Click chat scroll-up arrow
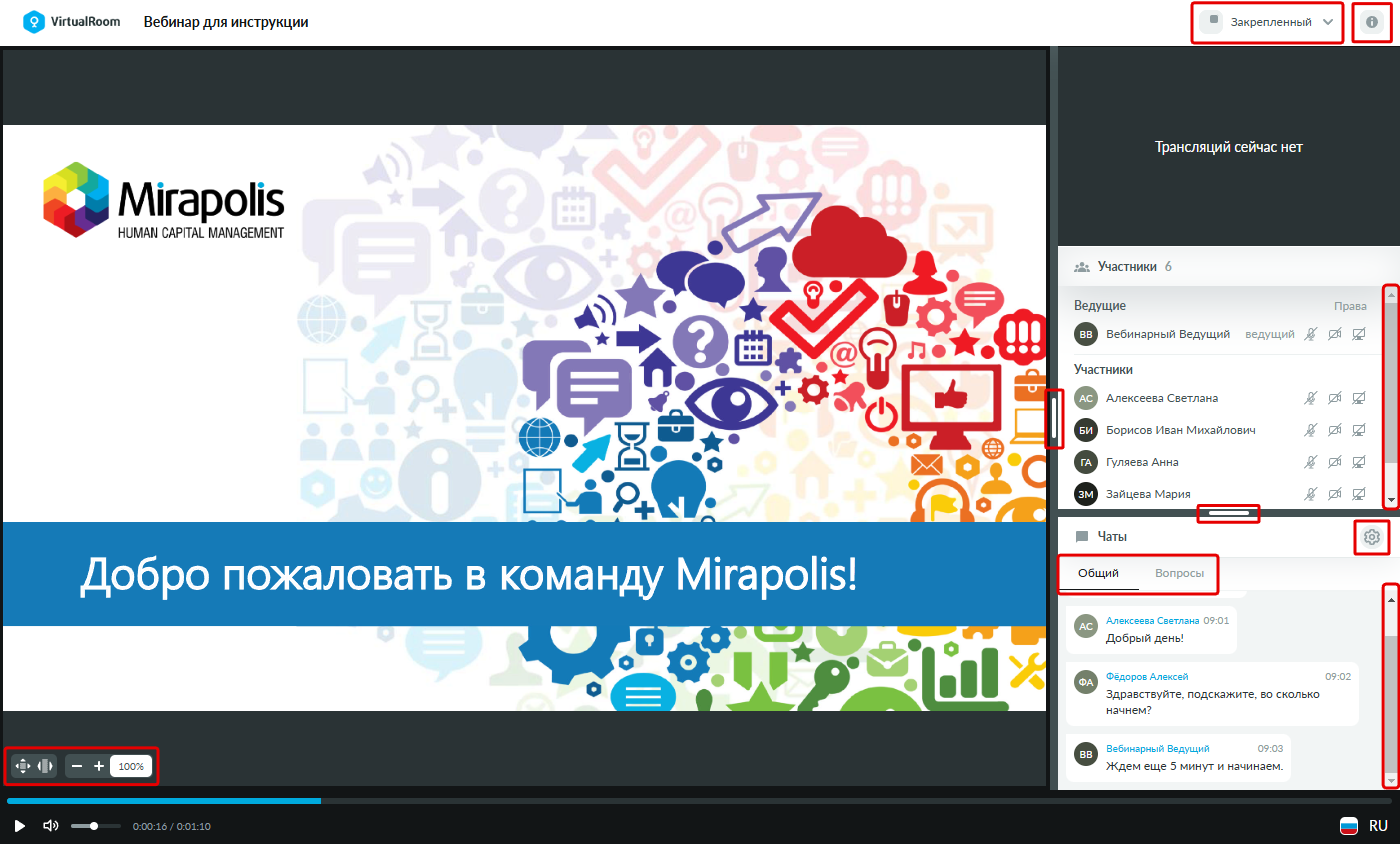This screenshot has height=844, width=1400. (x=1390, y=598)
